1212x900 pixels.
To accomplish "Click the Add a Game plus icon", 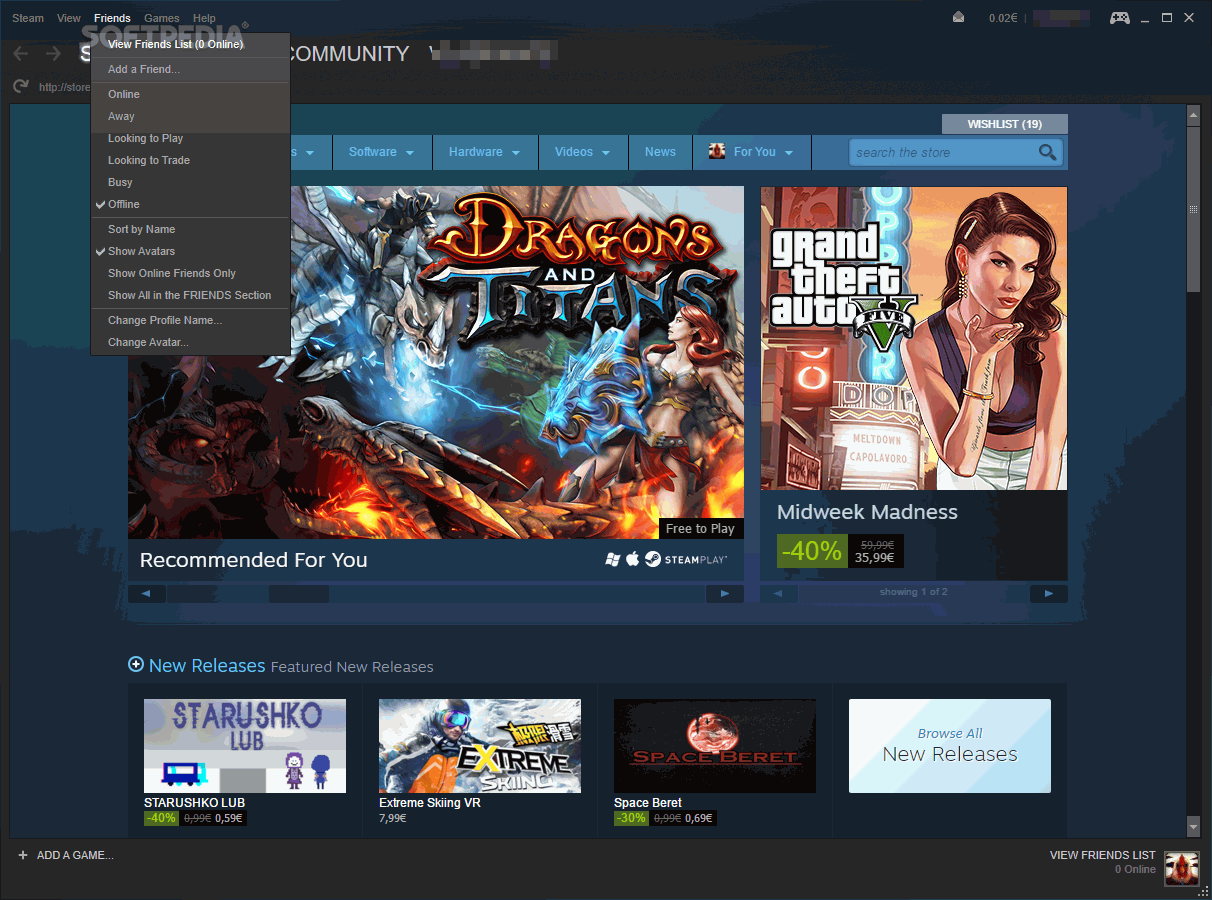I will pyautogui.click(x=23, y=855).
